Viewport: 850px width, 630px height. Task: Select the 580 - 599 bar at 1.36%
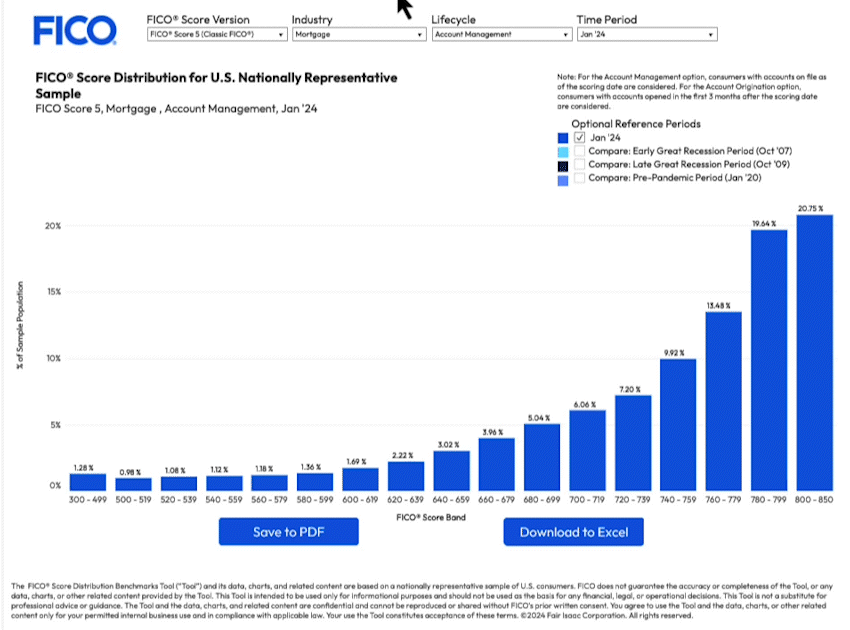click(x=315, y=482)
